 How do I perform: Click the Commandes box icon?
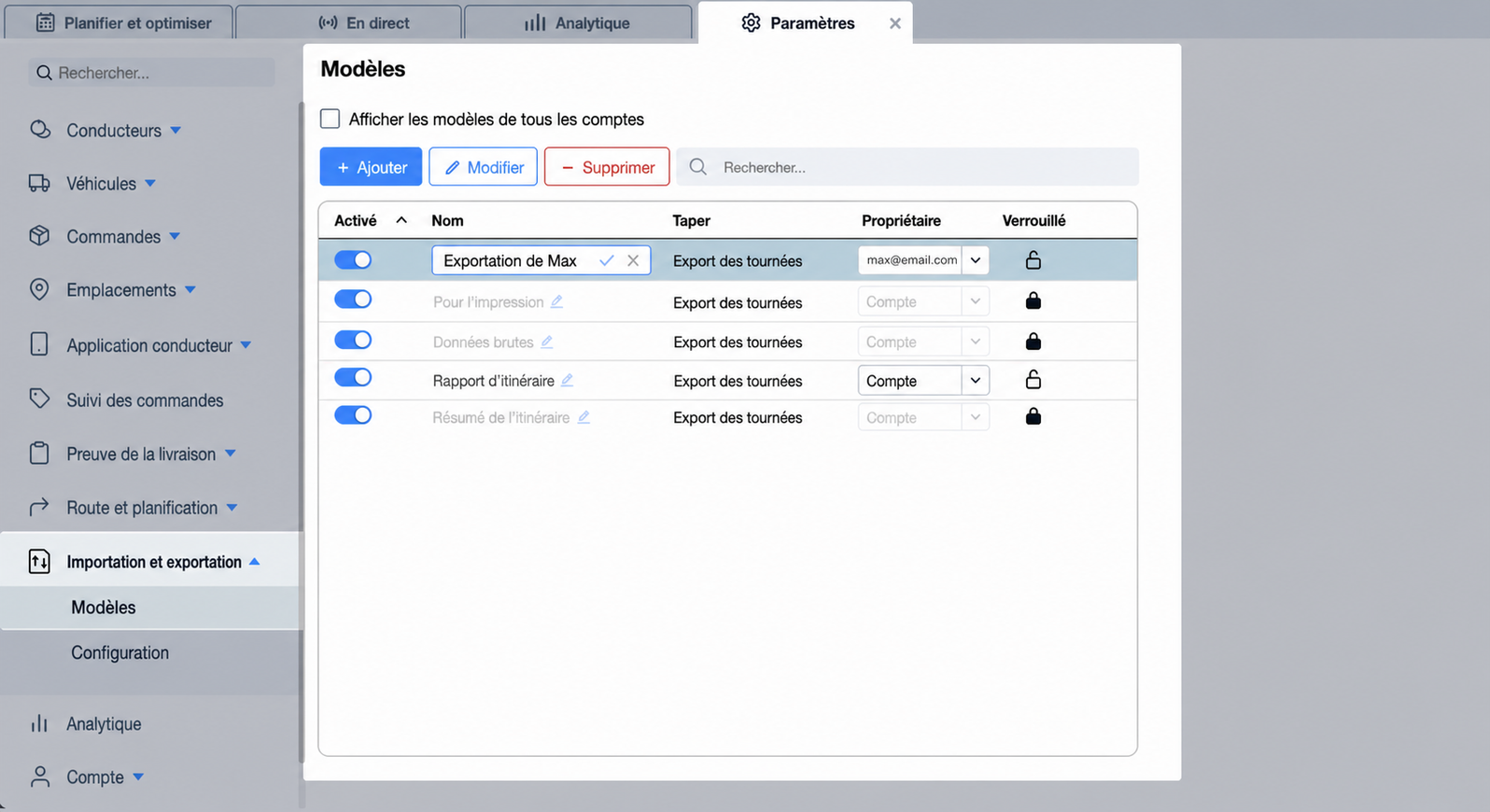(x=39, y=236)
